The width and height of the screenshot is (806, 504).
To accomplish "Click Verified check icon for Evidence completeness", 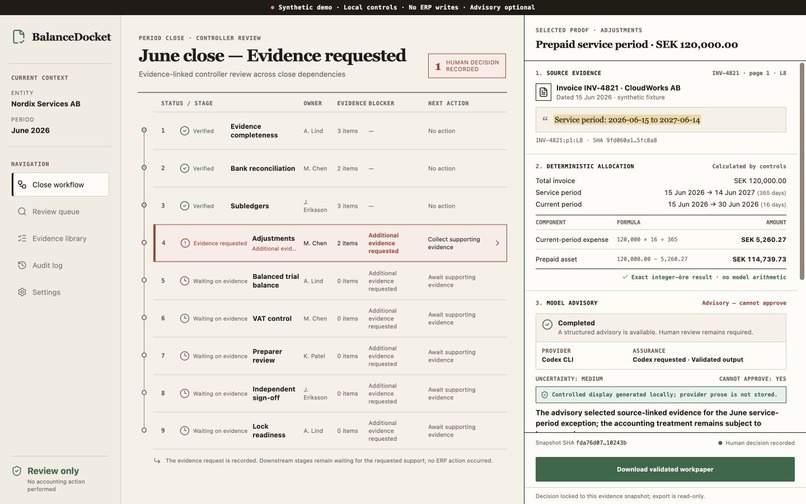I will coord(185,131).
